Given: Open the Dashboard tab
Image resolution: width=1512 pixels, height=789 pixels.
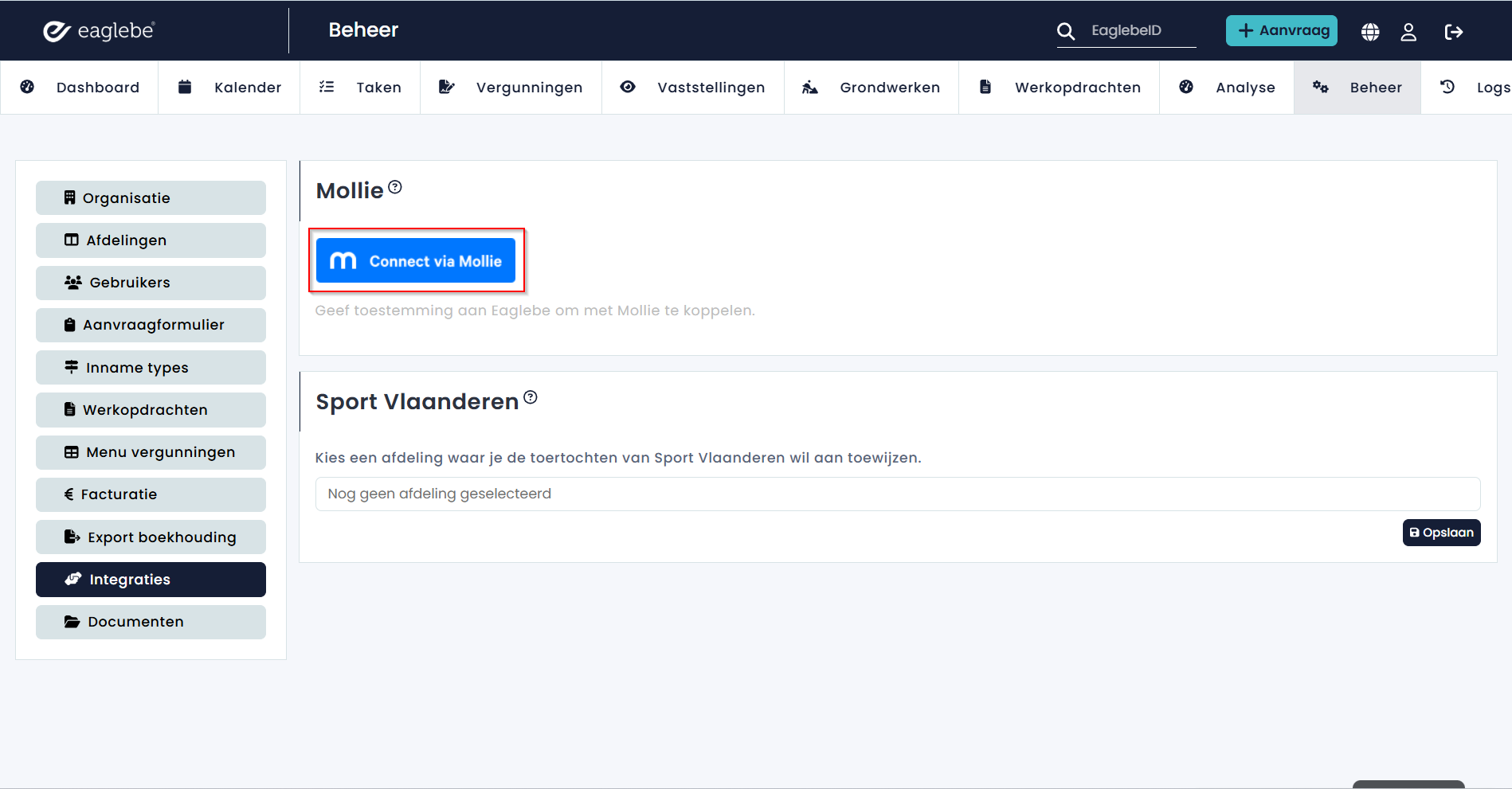Looking at the screenshot, I should (79, 88).
